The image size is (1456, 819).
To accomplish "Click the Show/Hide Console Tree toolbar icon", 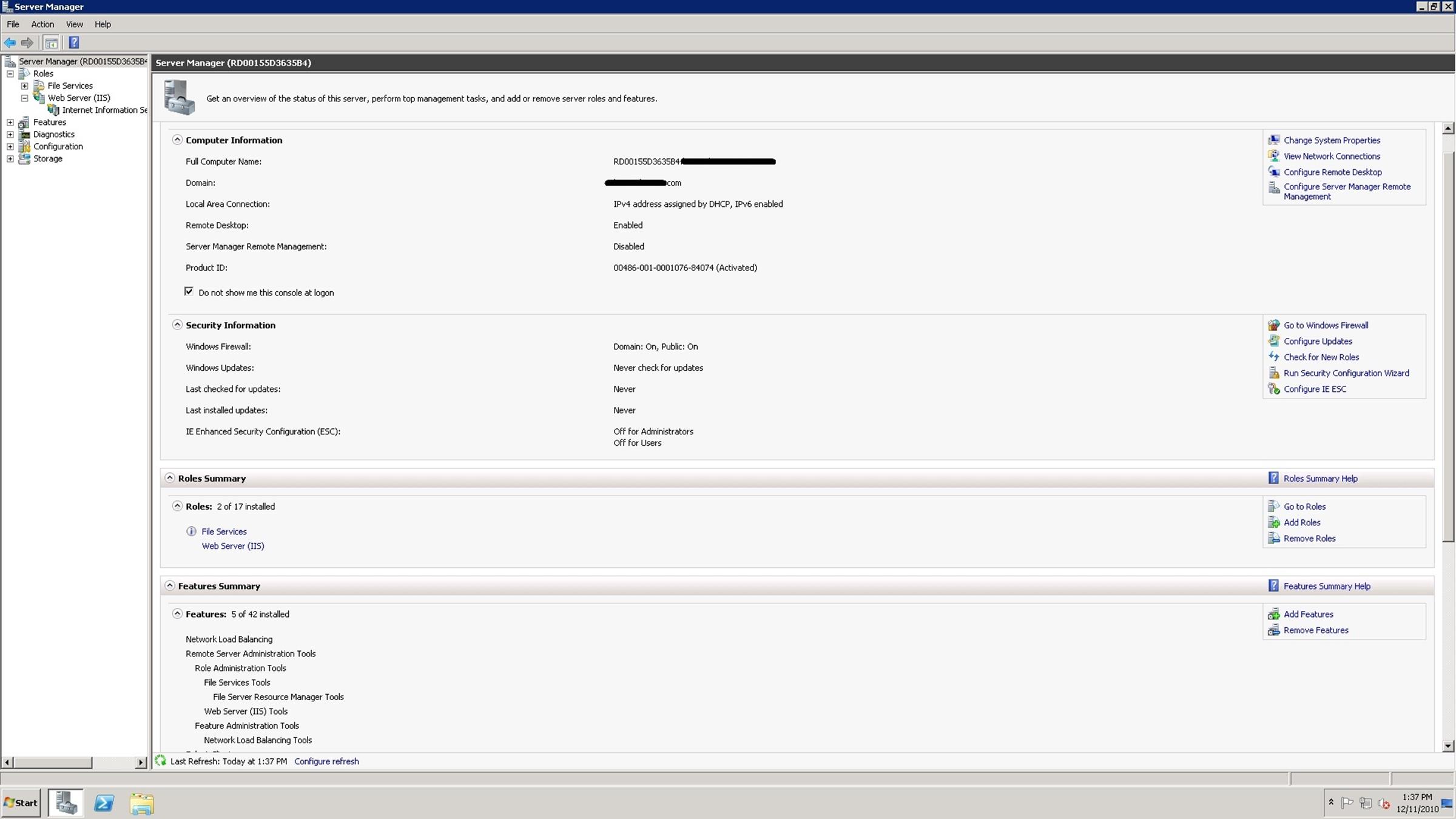I will click(x=52, y=42).
